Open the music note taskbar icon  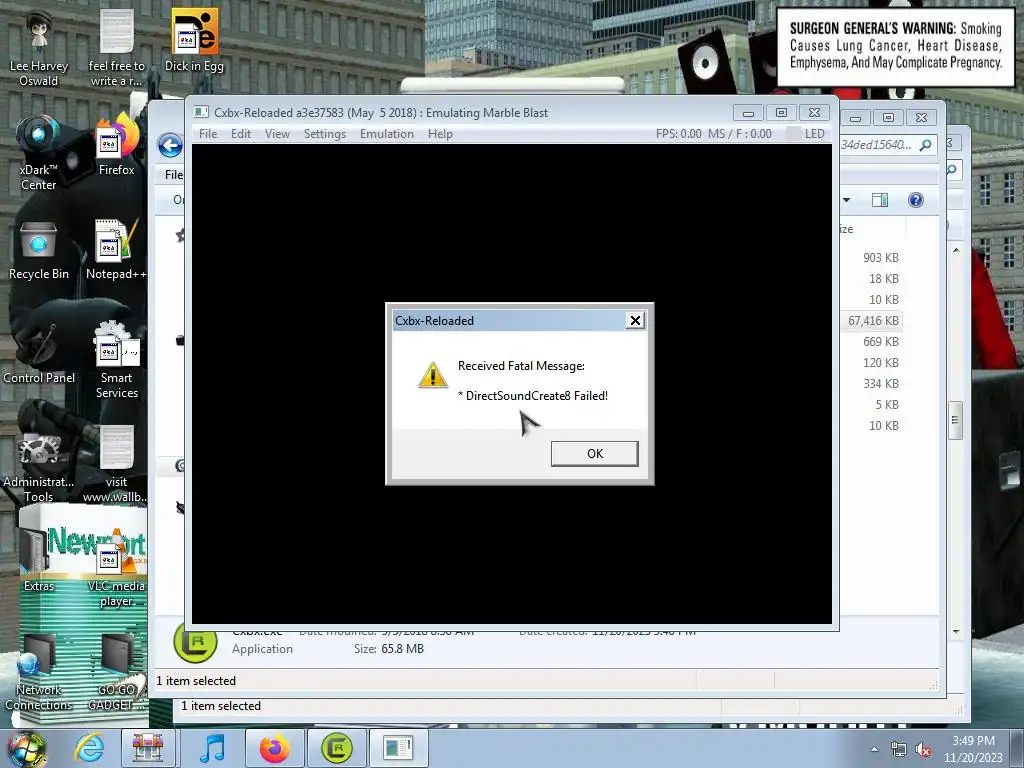(x=212, y=748)
